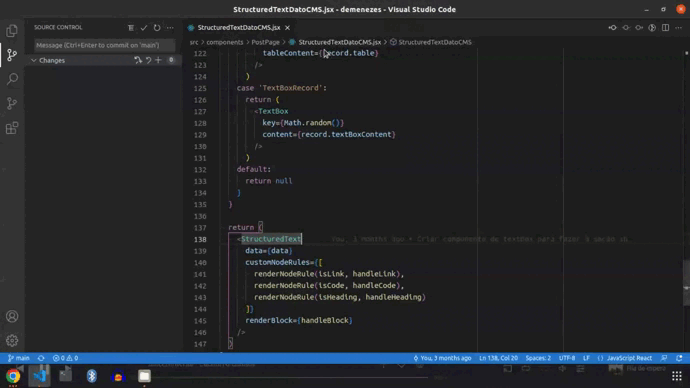Image resolution: width=690 pixels, height=388 pixels.
Task: Click 'Ln 138, Col 20' in status bar
Action: click(498, 358)
